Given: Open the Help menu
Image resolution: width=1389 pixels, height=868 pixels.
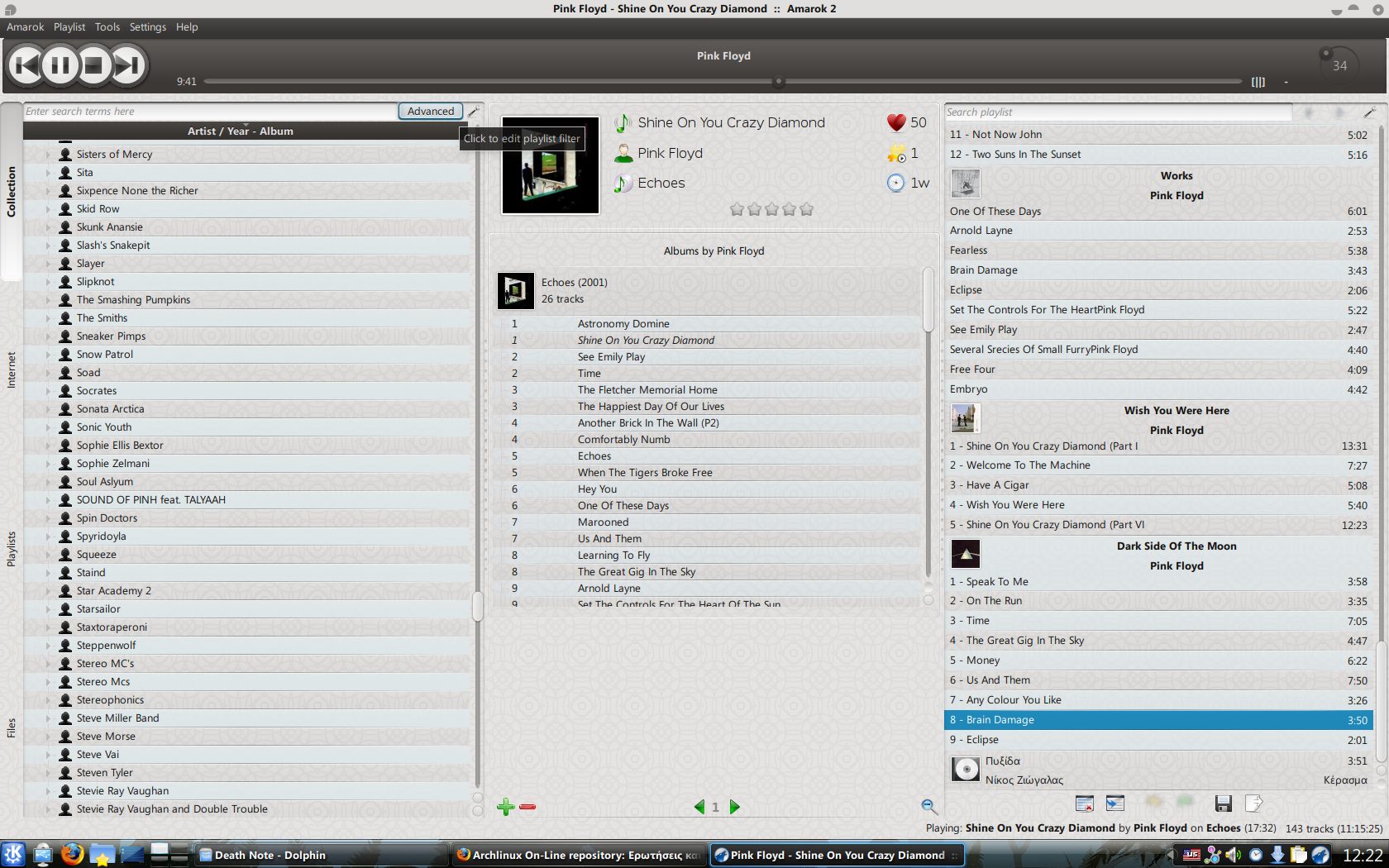Looking at the screenshot, I should click(187, 26).
